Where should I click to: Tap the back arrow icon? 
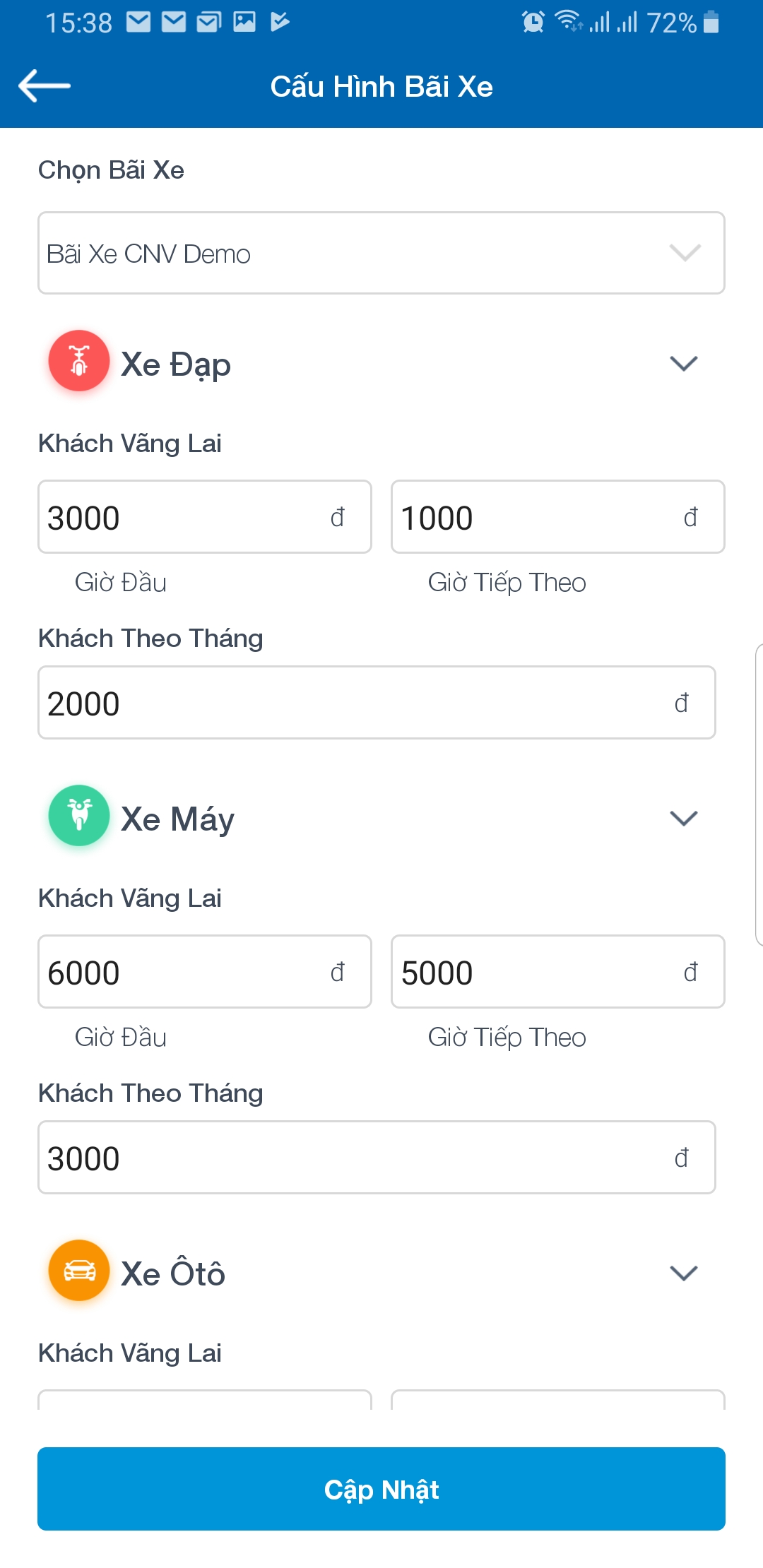click(44, 86)
